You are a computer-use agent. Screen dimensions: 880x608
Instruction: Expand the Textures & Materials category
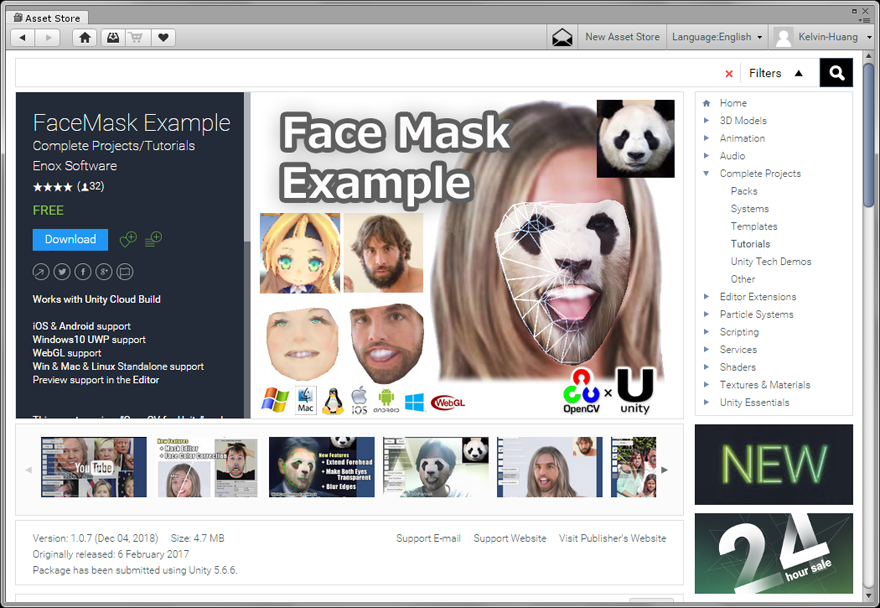coord(706,385)
